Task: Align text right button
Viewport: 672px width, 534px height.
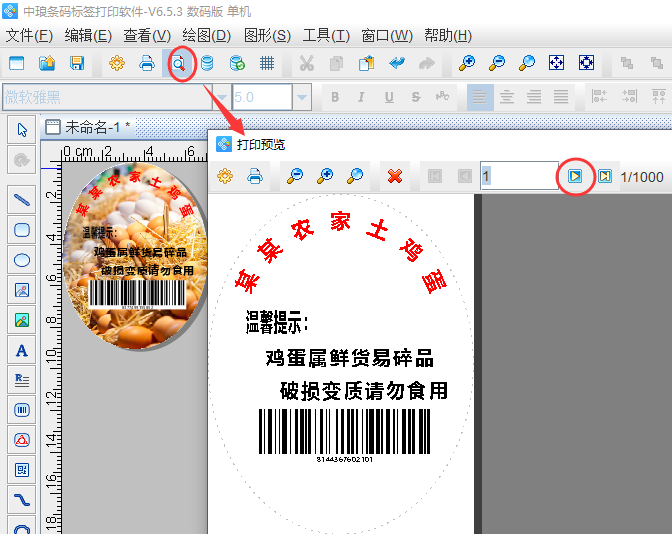Action: click(x=534, y=97)
